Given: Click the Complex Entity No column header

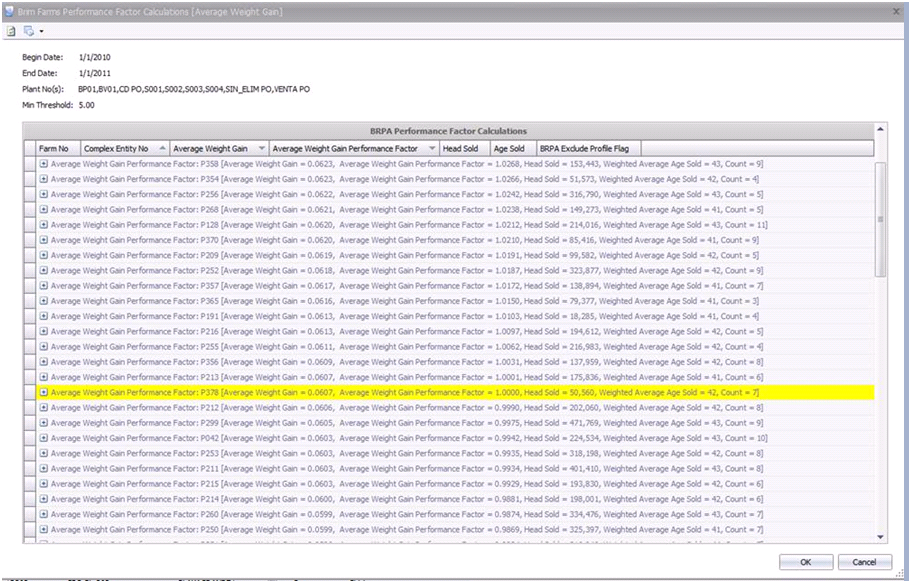Looking at the screenshot, I should [x=125, y=148].
